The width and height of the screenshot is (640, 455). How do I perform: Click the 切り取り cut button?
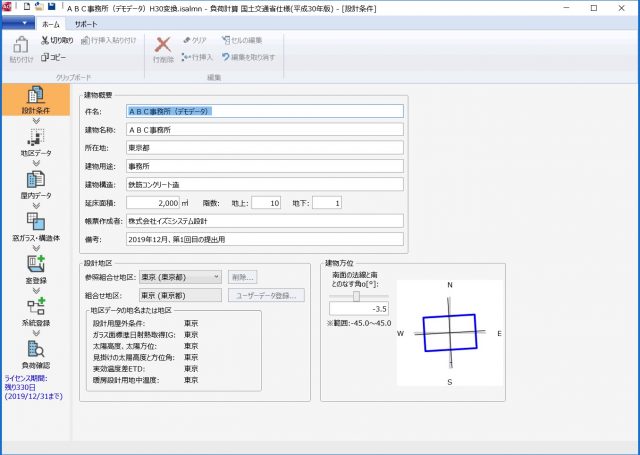pos(56,40)
